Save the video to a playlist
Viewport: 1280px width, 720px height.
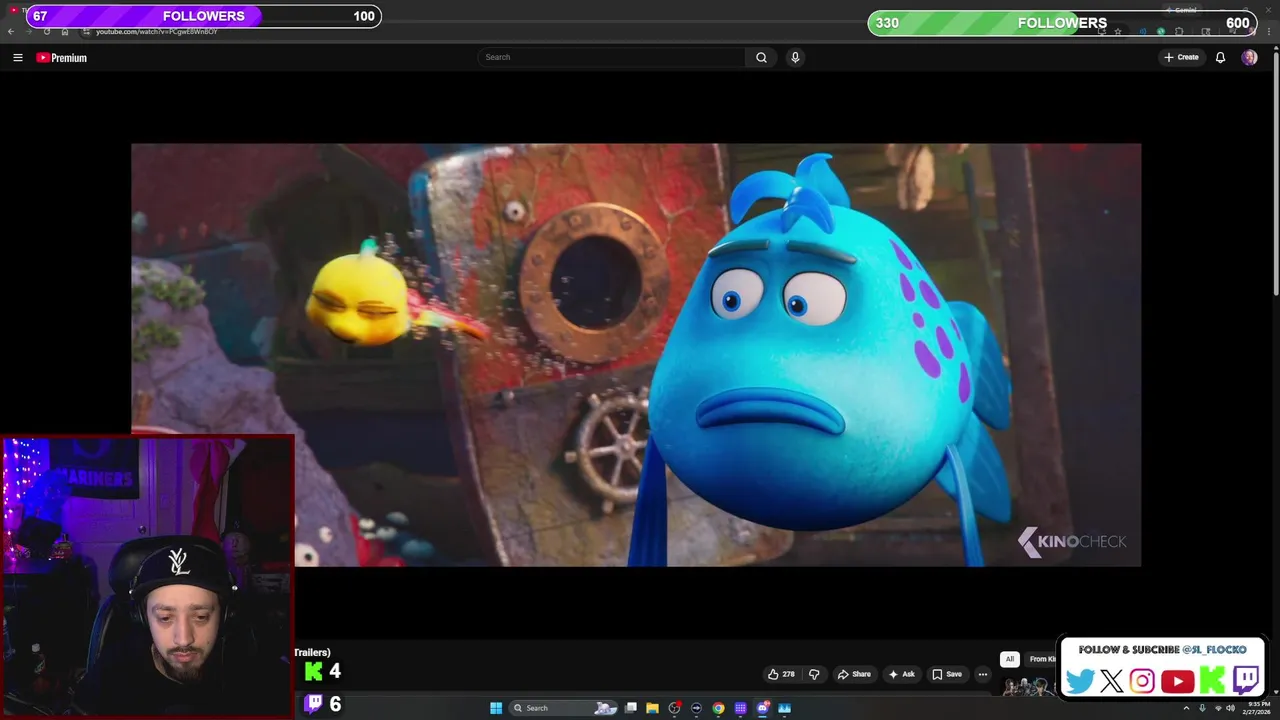pyautogui.click(x=946, y=674)
